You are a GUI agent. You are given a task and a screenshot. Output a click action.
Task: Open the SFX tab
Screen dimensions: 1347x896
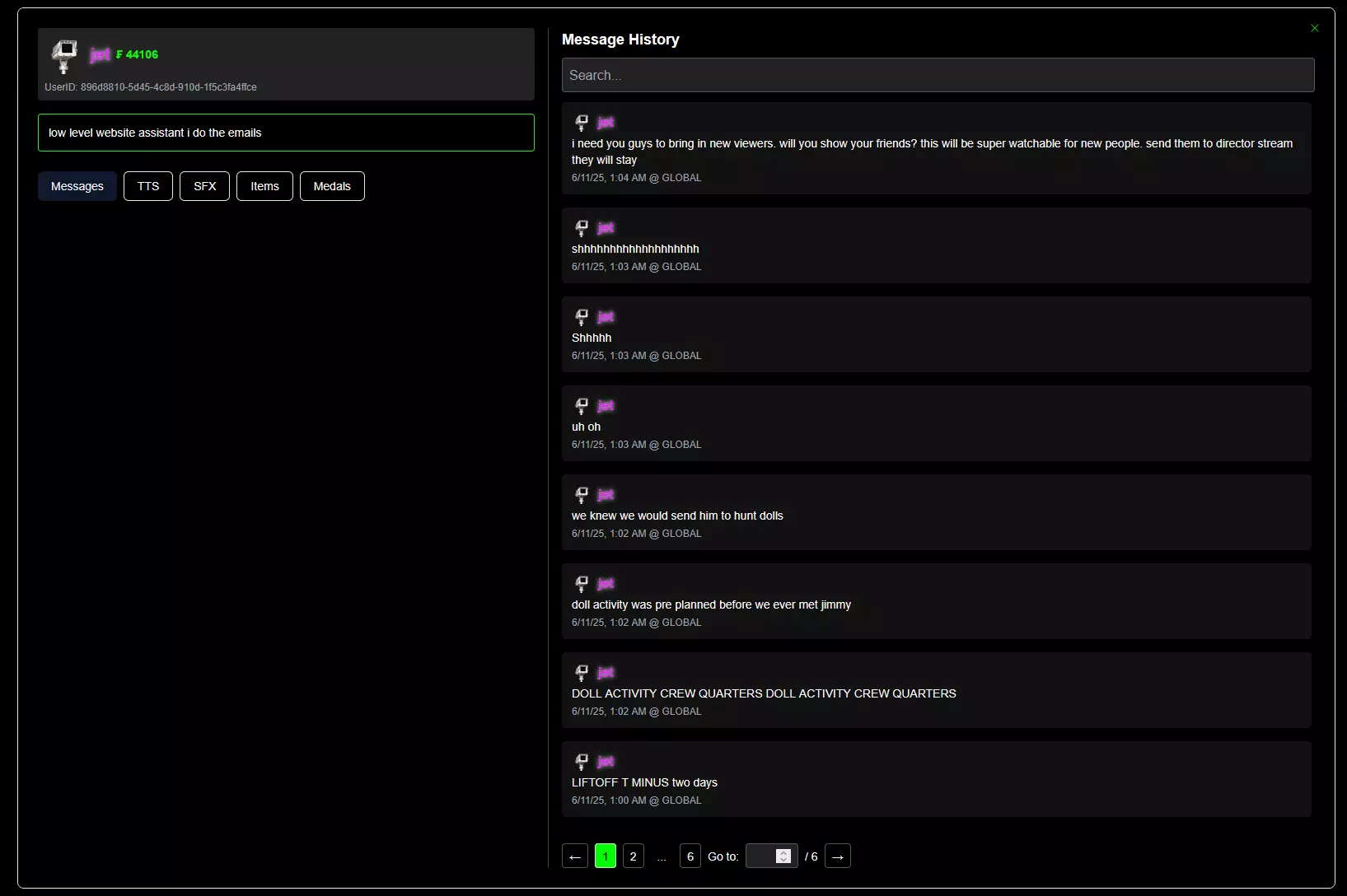click(205, 186)
